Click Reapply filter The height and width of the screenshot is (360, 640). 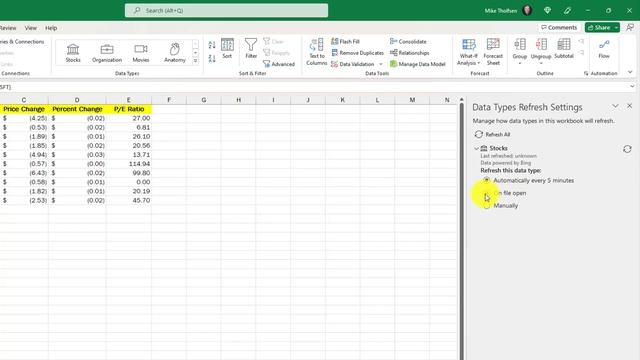pyautogui.click(x=276, y=53)
